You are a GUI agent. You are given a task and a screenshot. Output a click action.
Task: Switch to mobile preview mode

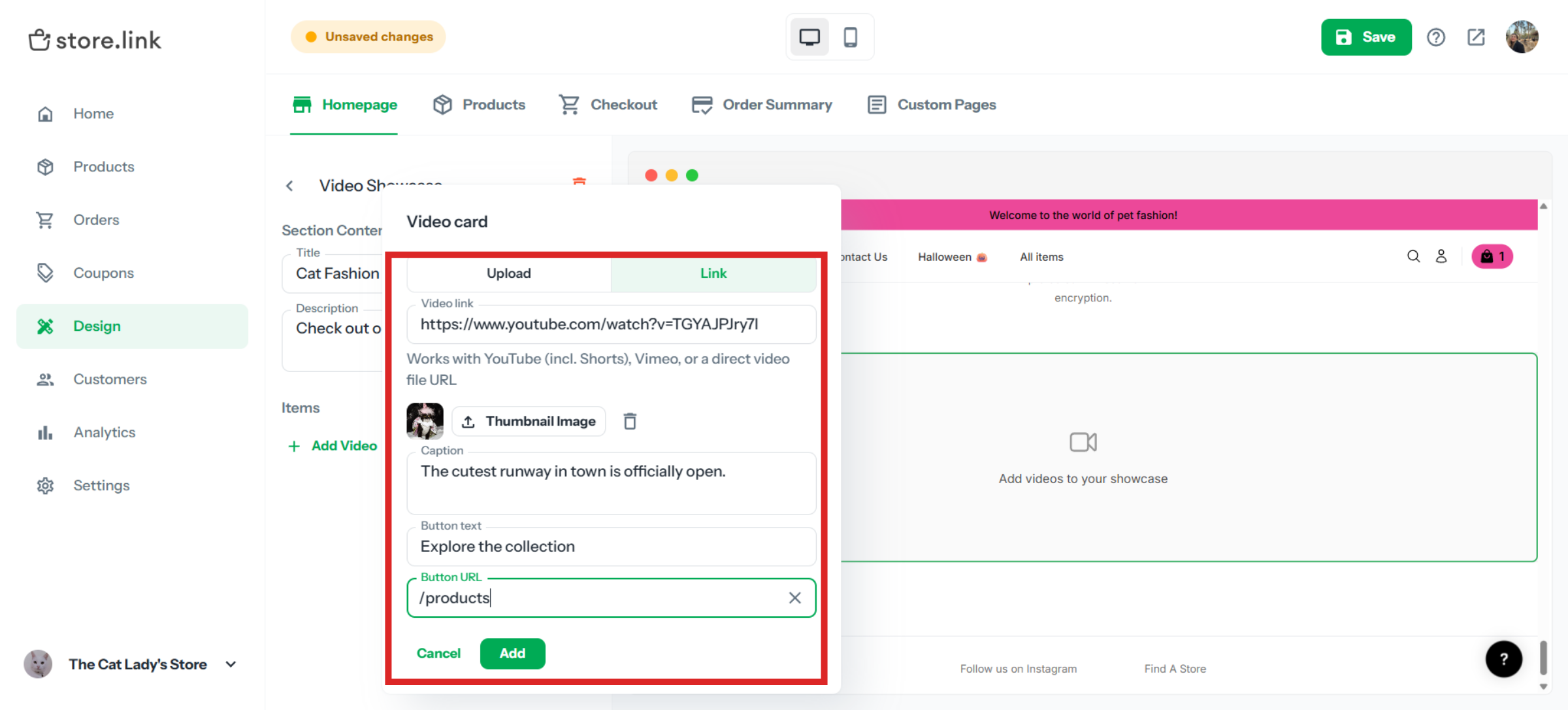[850, 37]
